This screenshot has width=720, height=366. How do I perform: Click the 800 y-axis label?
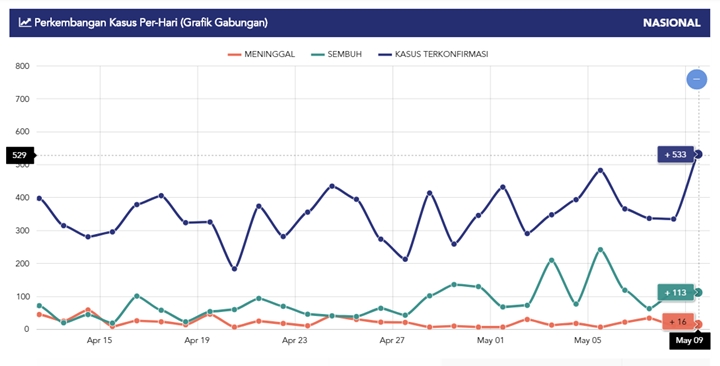coord(22,66)
